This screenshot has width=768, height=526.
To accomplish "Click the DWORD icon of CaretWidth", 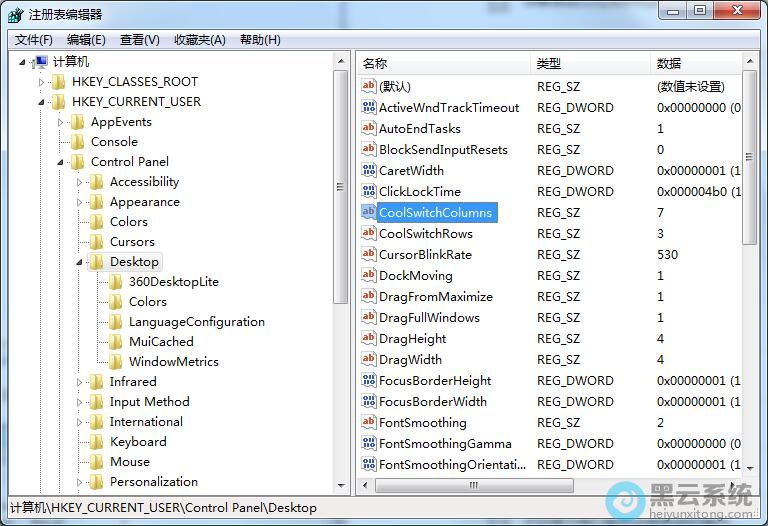I will click(x=368, y=170).
